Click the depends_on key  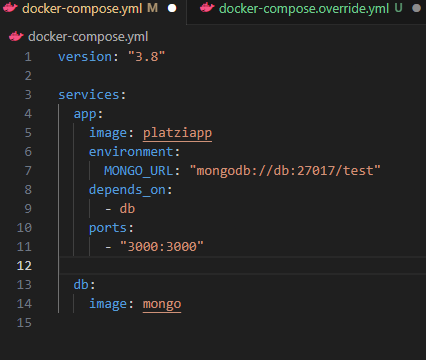tap(127, 190)
